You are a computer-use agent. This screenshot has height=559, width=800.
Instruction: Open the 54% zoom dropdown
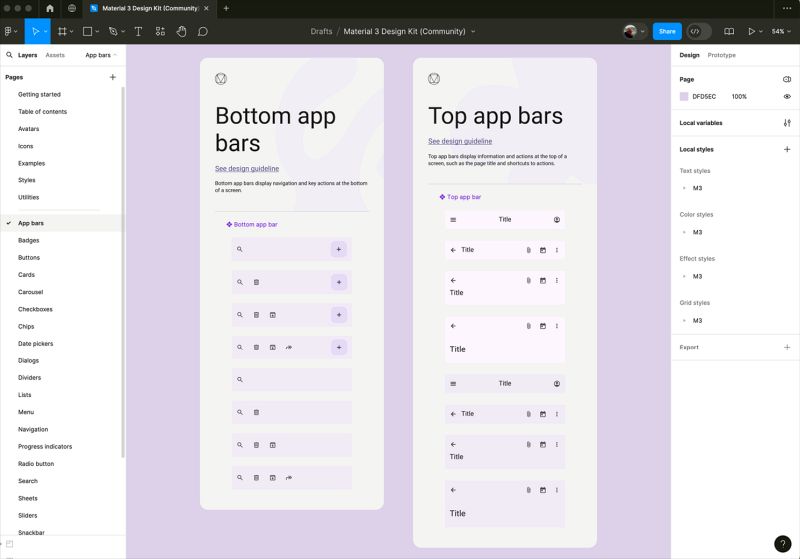coord(781,31)
